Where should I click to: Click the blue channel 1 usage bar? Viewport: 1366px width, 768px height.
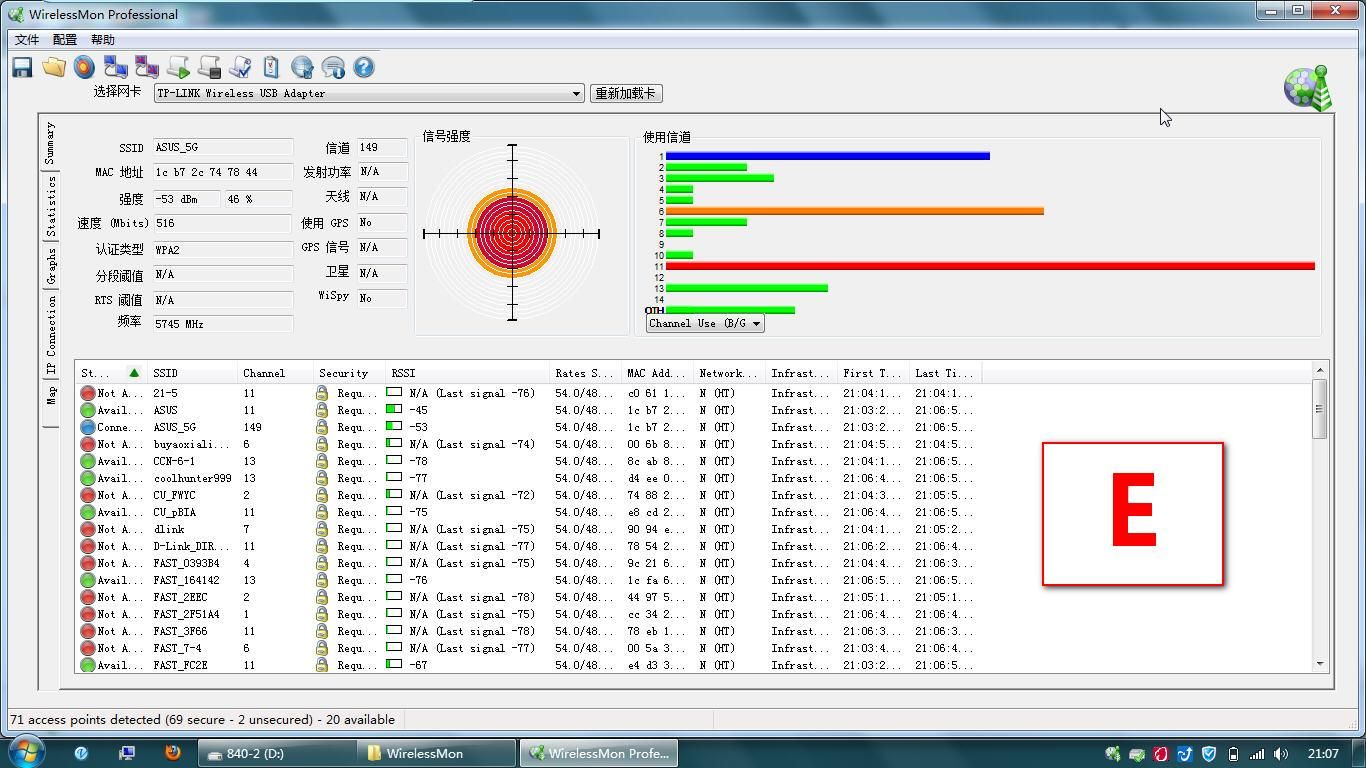coord(827,156)
